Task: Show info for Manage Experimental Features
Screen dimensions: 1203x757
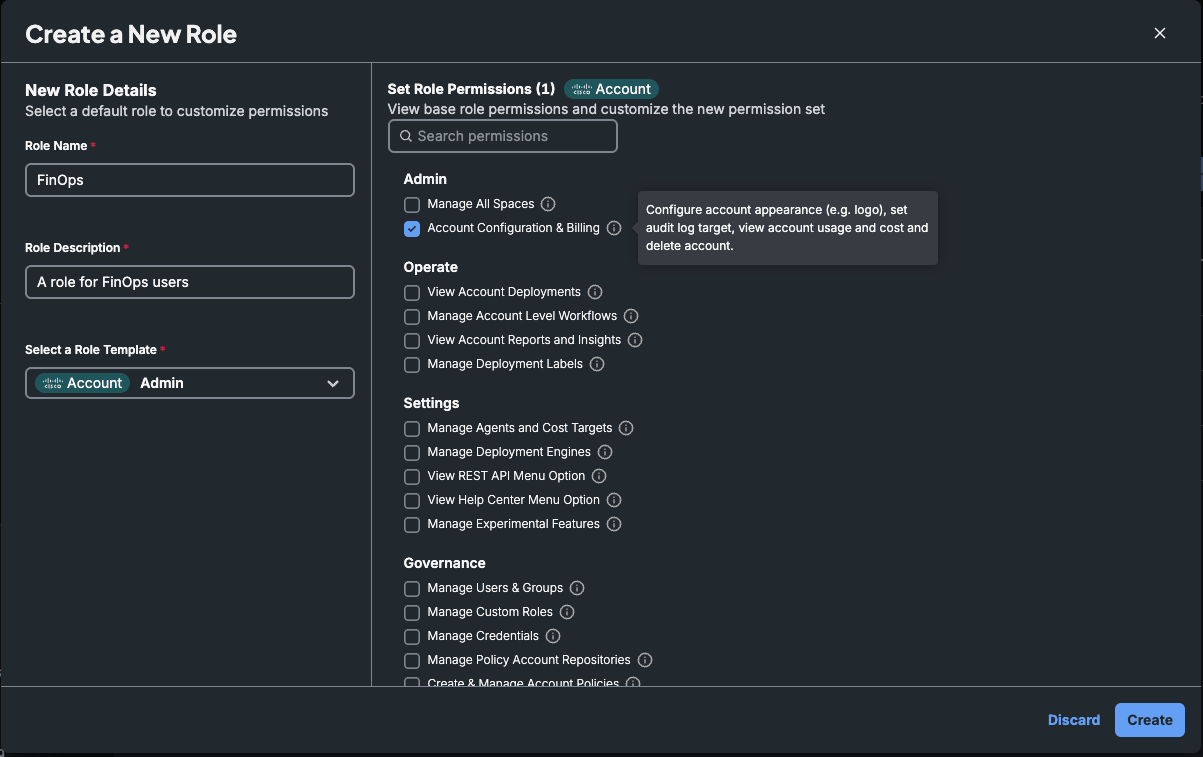Action: pos(614,524)
